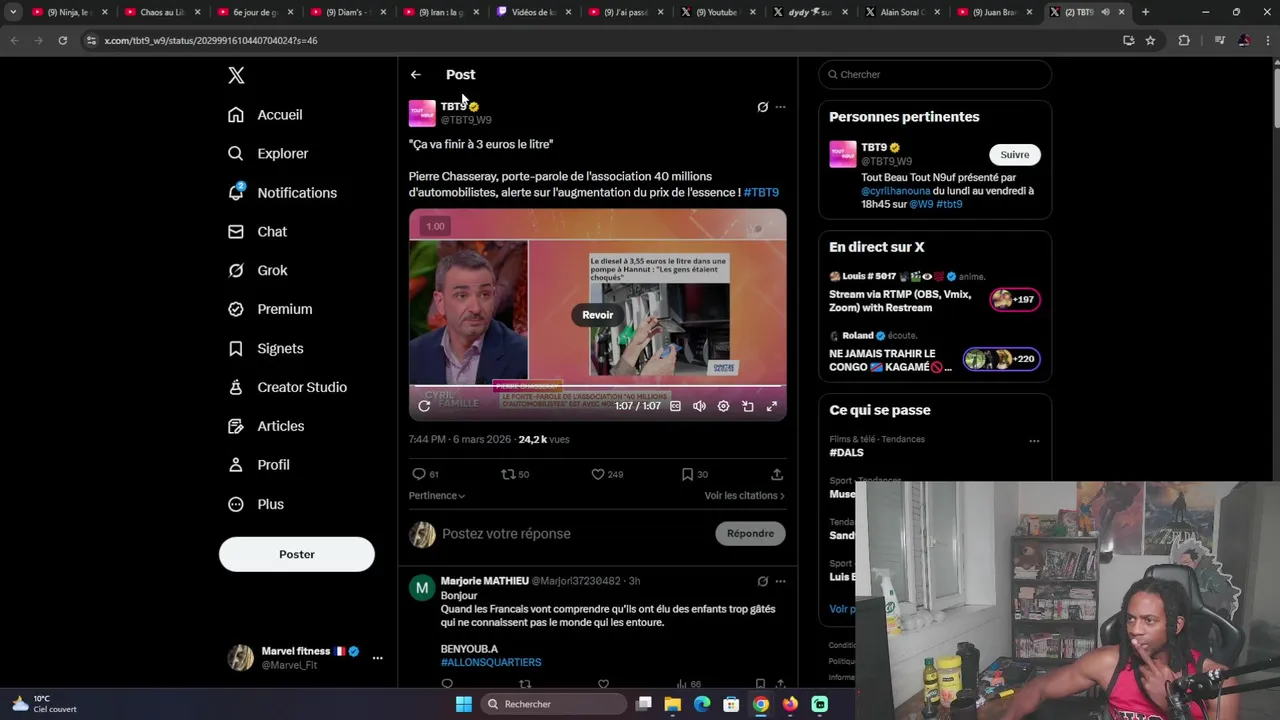Viewport: 1280px width, 720px height.
Task: Bookmark the post with 30 bookmarks
Action: tap(694, 474)
